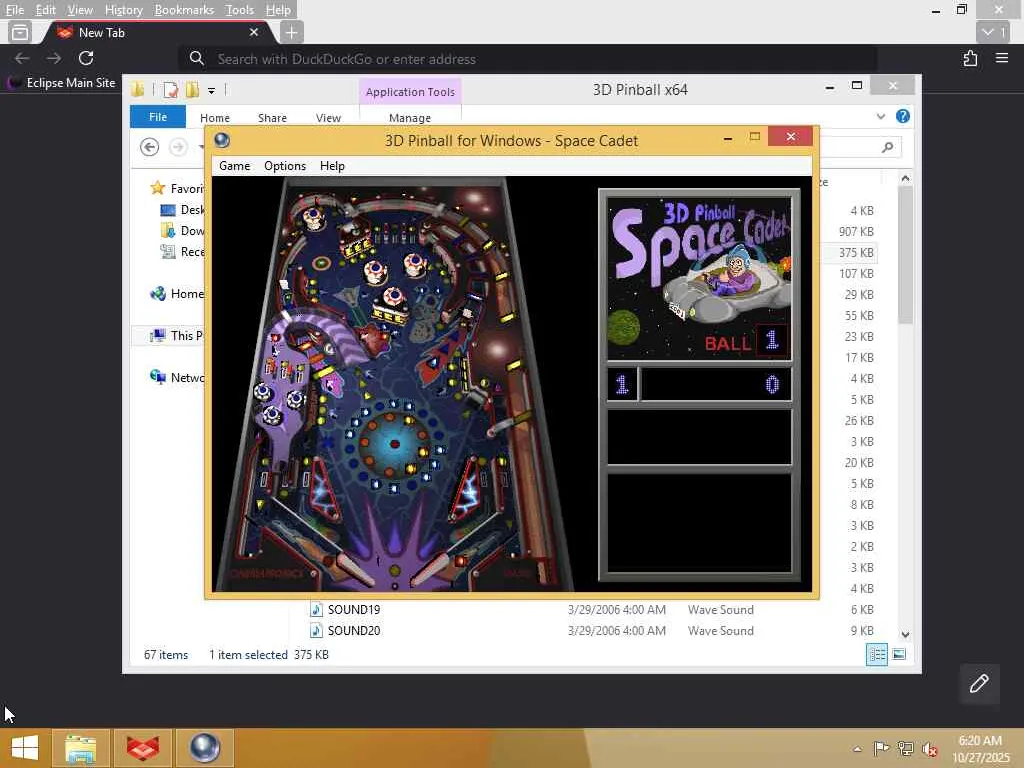Expand the Explorer ribbon chevron
Viewport: 1024px width, 768px height.
pos(880,116)
